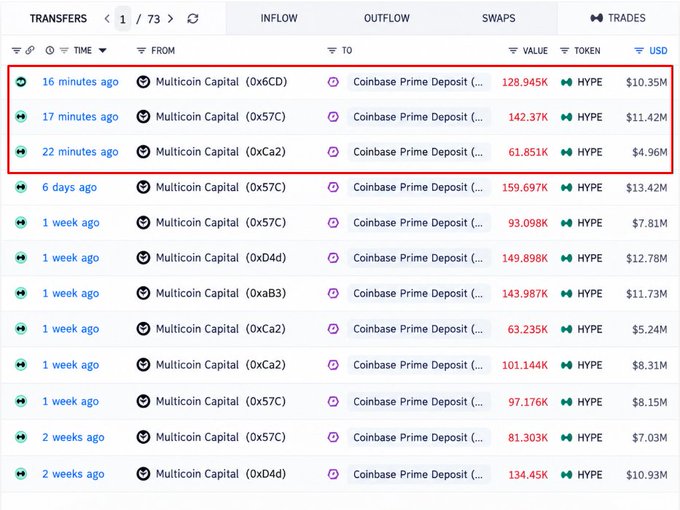The width and height of the screenshot is (680, 510).
Task: Click Coinbase Prime icon on $10.93M row
Action: pos(333,474)
